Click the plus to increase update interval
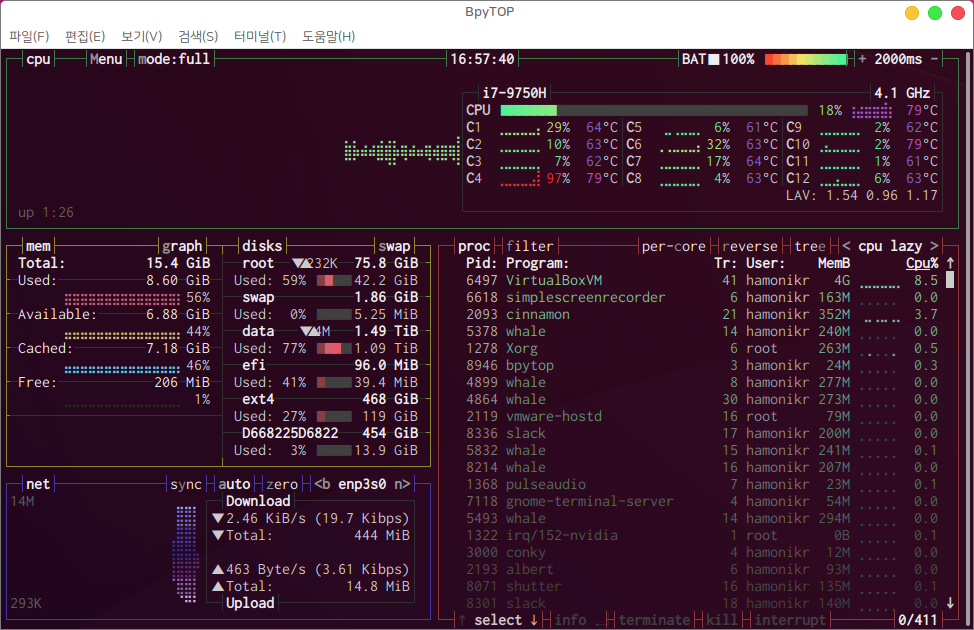Screen dimensions: 974x630 pos(862,59)
